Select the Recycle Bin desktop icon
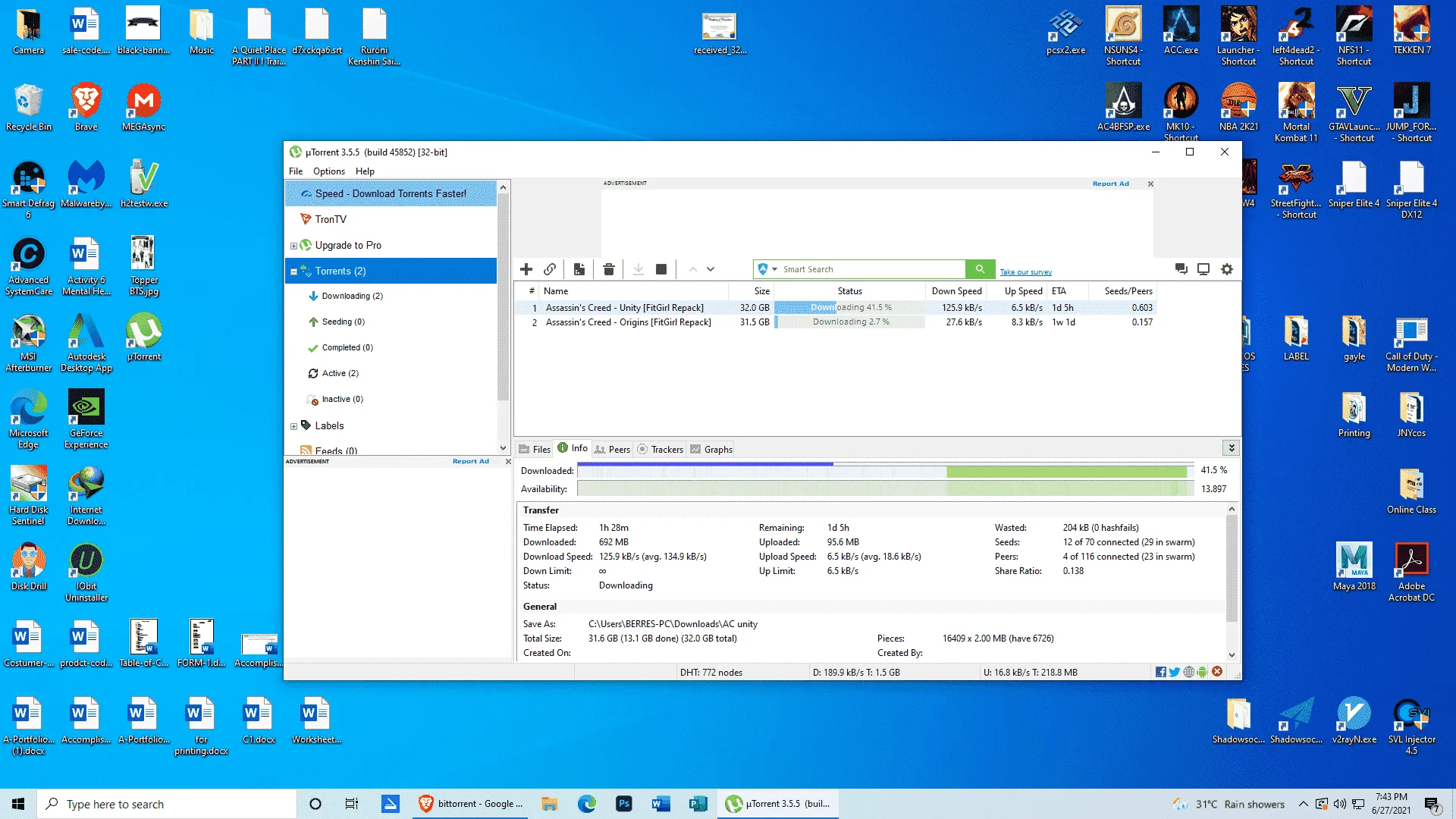 coord(29,108)
